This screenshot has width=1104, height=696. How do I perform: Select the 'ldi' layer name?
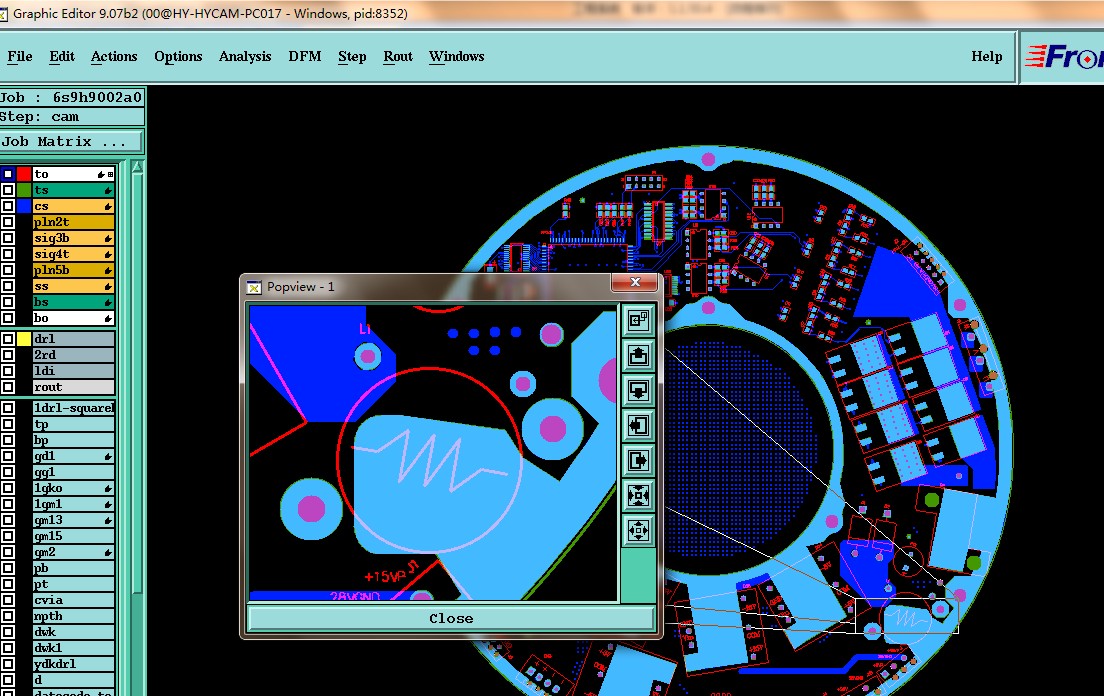click(x=73, y=371)
